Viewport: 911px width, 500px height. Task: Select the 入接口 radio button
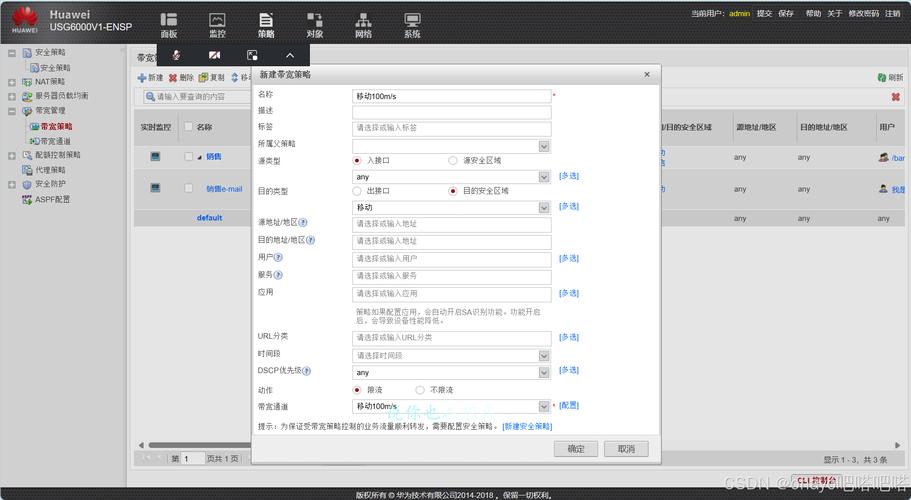click(357, 160)
